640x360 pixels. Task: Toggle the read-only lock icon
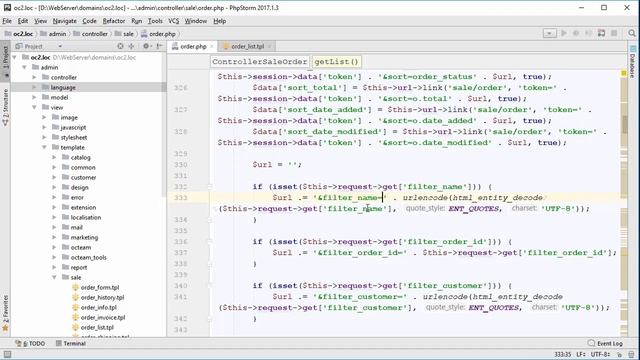point(620,354)
